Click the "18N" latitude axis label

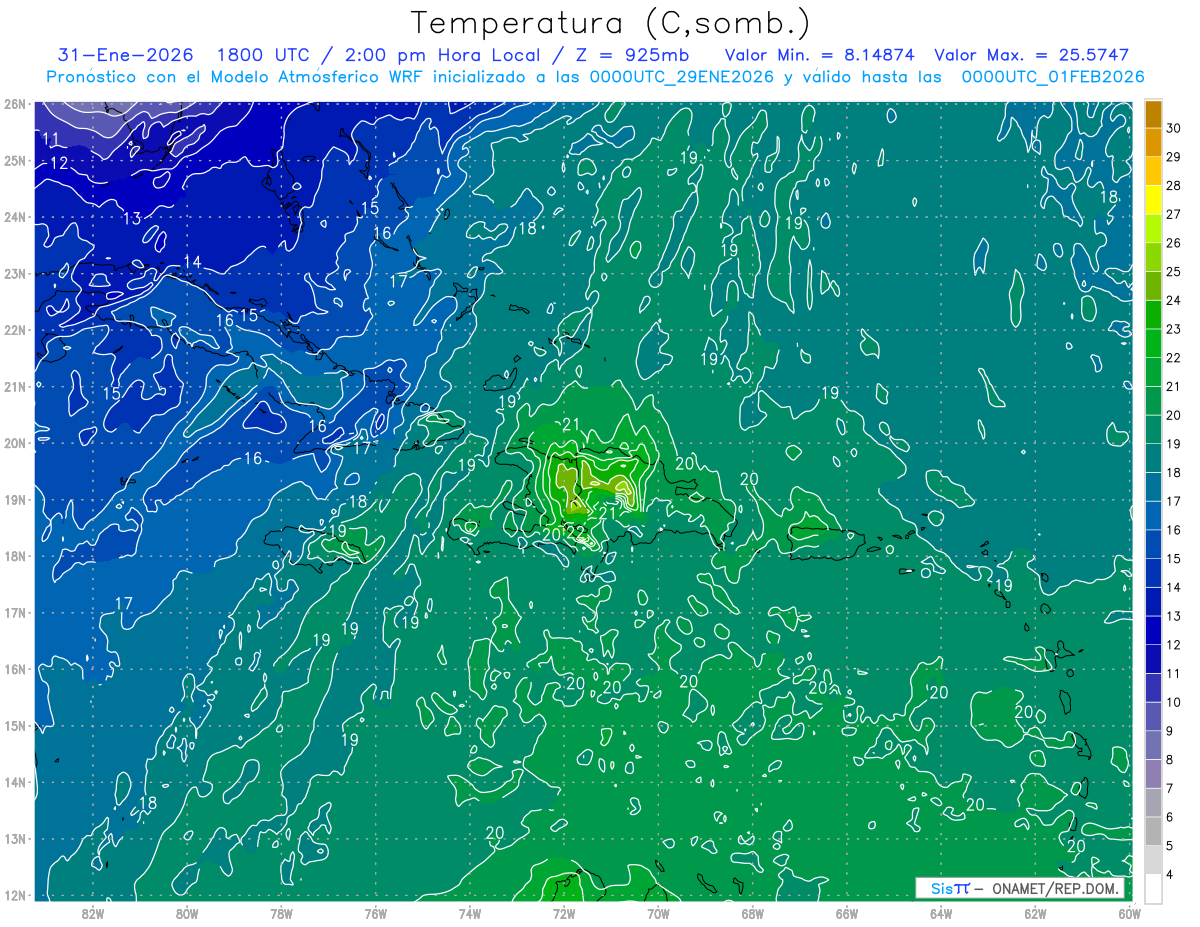pyautogui.click(x=14, y=556)
